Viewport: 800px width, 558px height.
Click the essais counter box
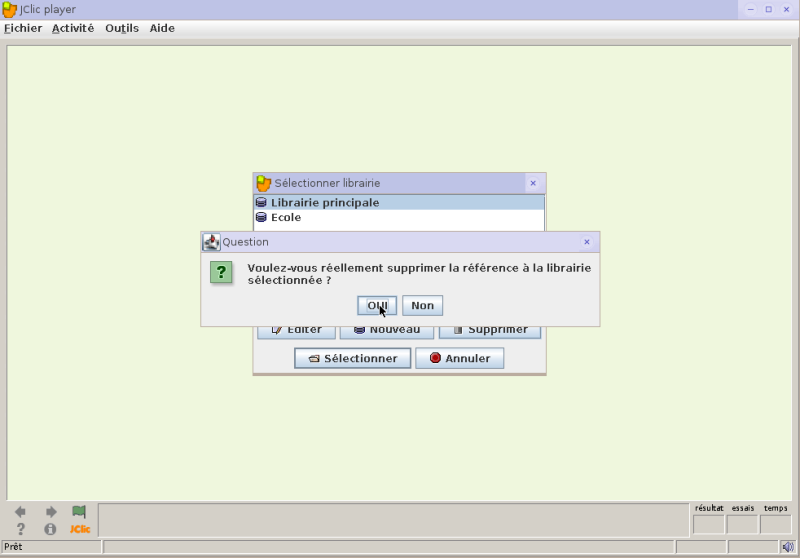coord(742,524)
